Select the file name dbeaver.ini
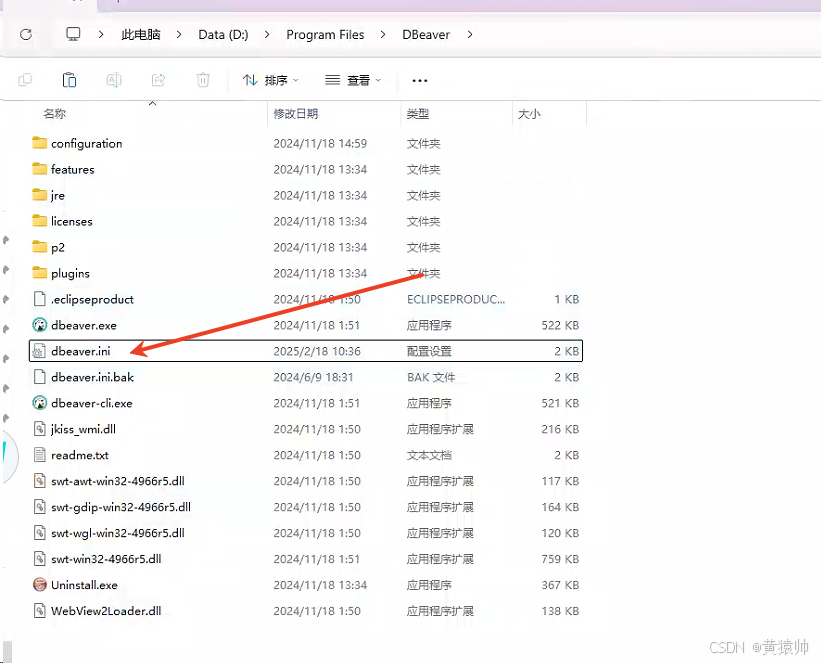Screen dimensions: 821x663 (81, 351)
